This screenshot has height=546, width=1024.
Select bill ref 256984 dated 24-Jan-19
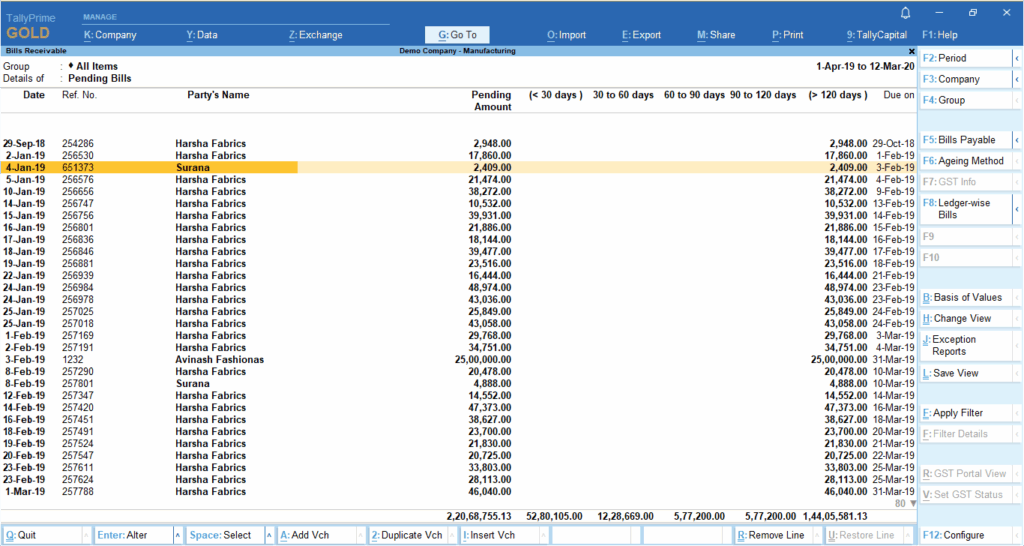point(458,287)
